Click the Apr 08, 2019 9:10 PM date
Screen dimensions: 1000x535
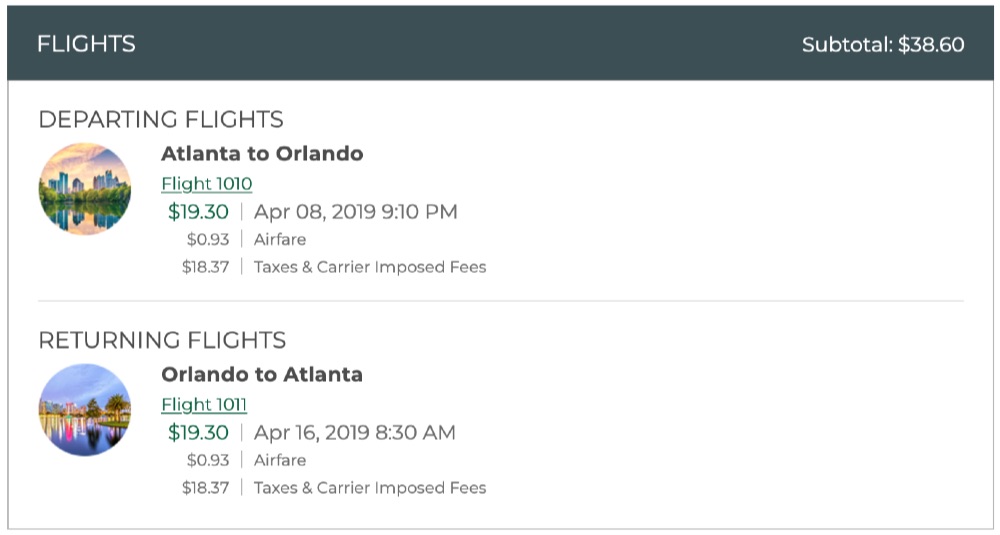coord(355,212)
